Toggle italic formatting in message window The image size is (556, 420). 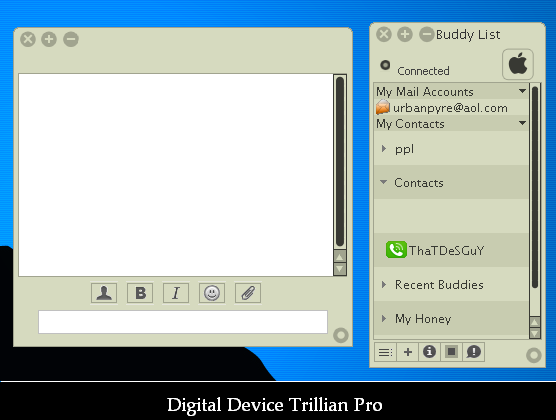coord(176,293)
